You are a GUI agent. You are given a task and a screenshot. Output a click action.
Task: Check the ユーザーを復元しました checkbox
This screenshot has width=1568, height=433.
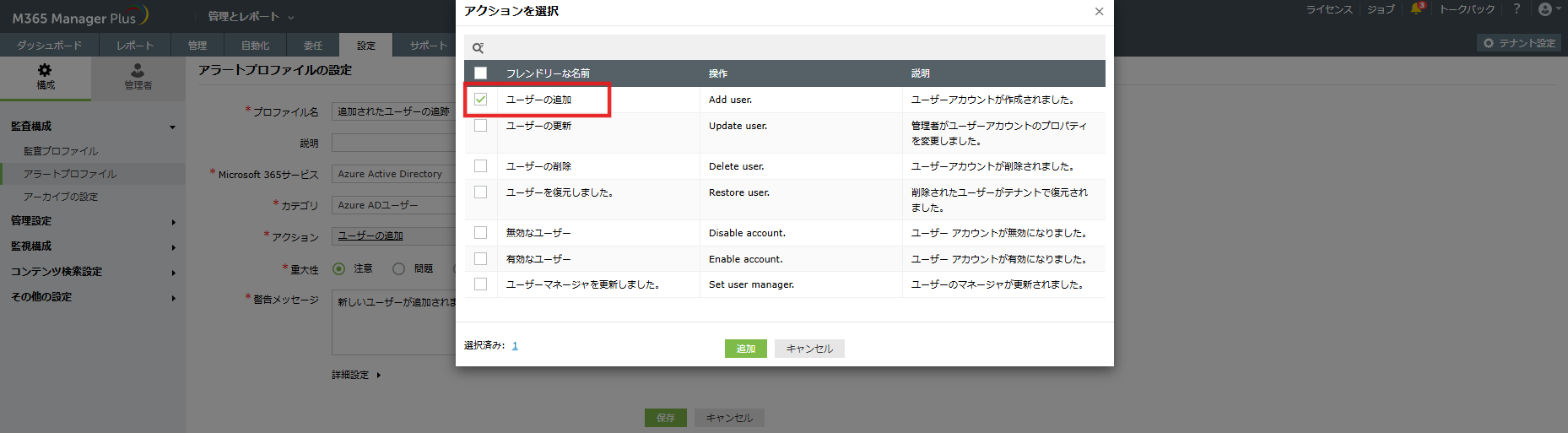(x=480, y=192)
